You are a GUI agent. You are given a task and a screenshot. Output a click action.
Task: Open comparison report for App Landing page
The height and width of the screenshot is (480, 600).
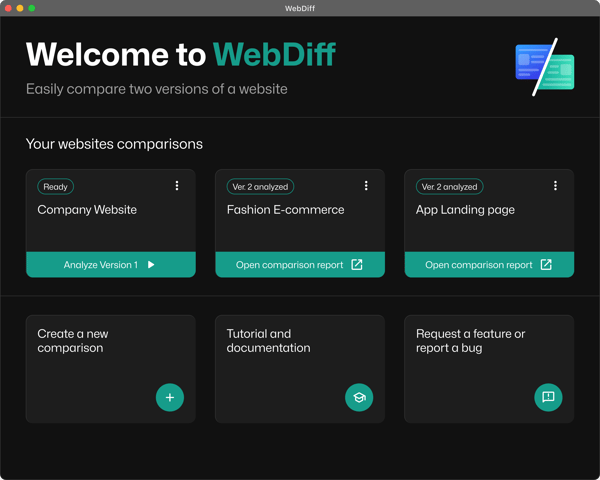coord(489,264)
